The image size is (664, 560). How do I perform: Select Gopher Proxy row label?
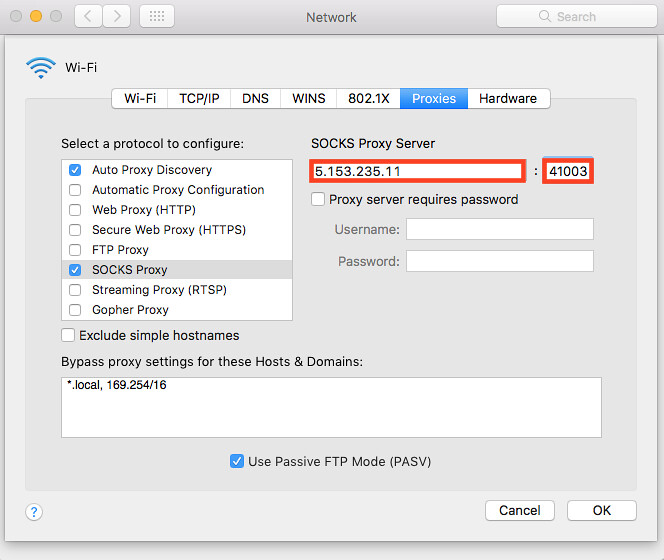tap(130, 310)
